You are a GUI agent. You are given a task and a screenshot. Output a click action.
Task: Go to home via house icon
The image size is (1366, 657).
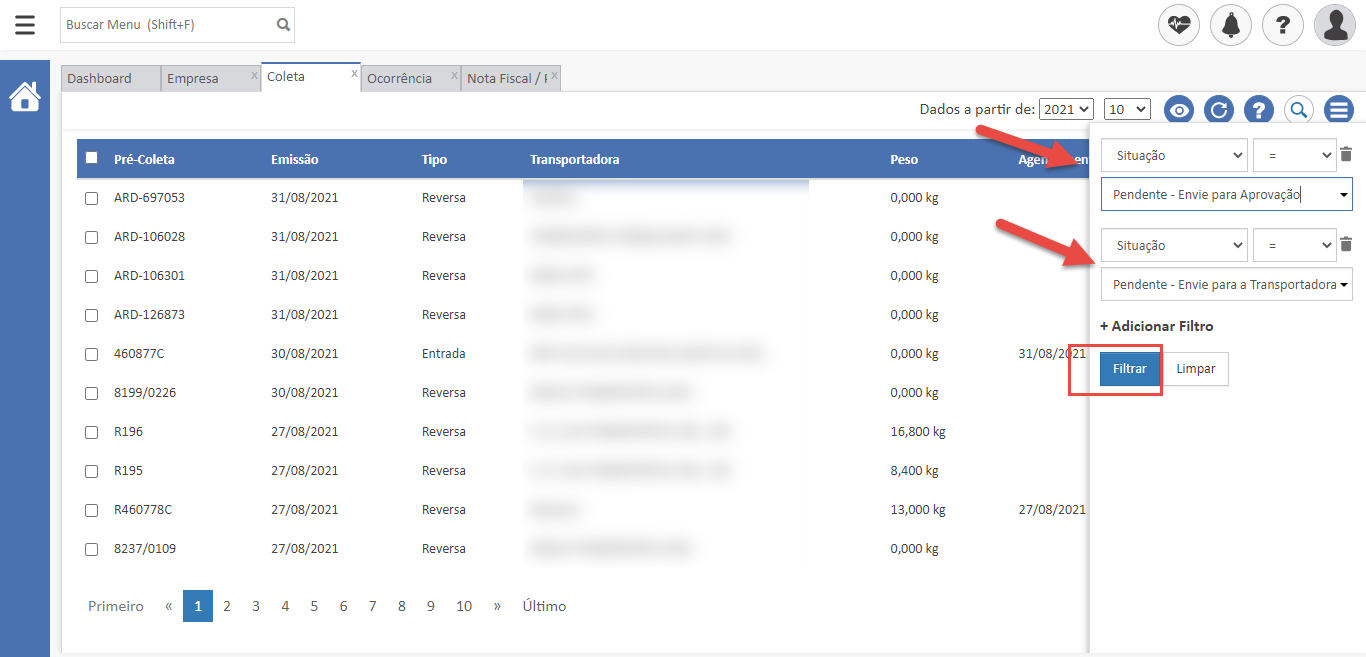pyautogui.click(x=25, y=97)
